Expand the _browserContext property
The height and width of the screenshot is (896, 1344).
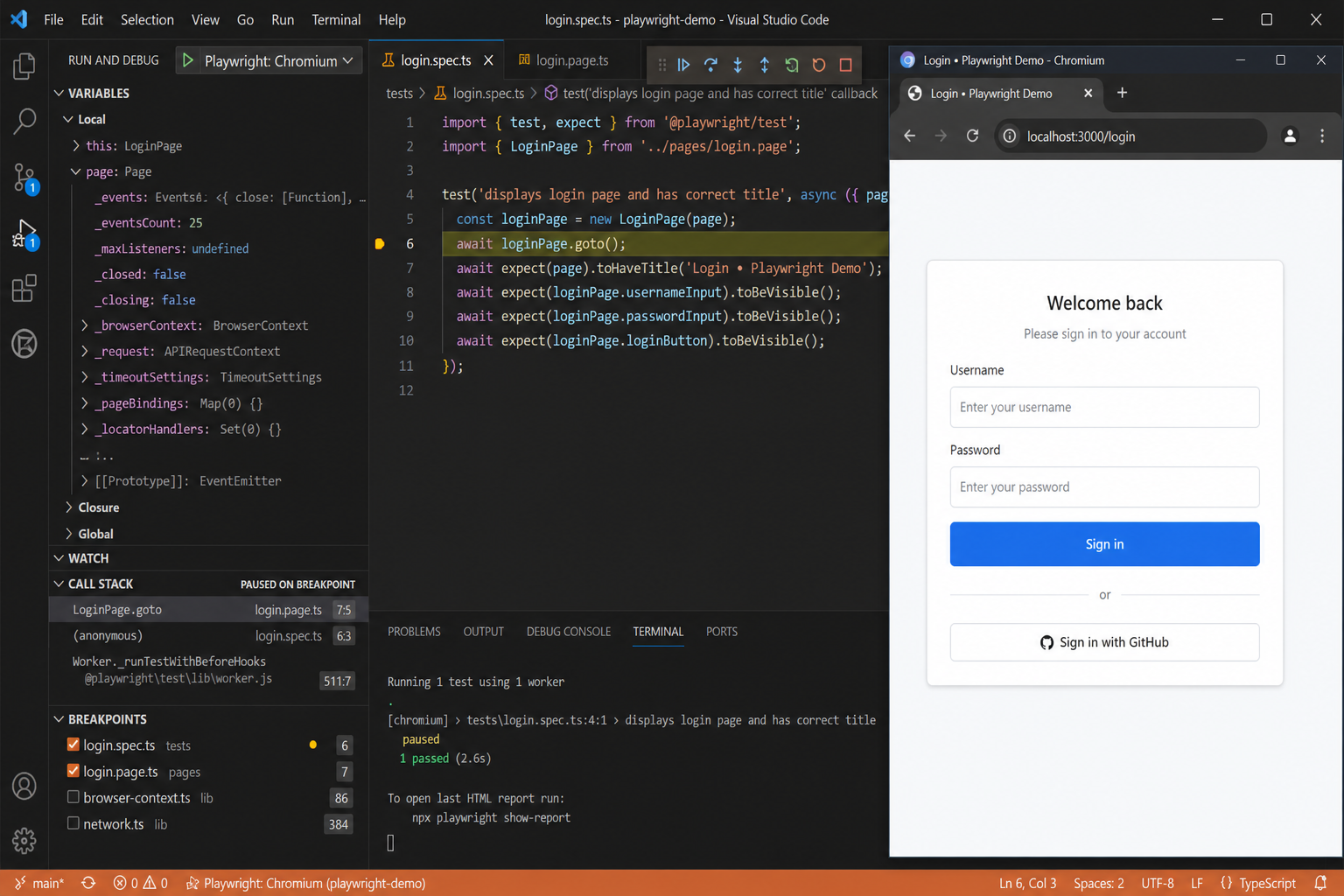85,325
